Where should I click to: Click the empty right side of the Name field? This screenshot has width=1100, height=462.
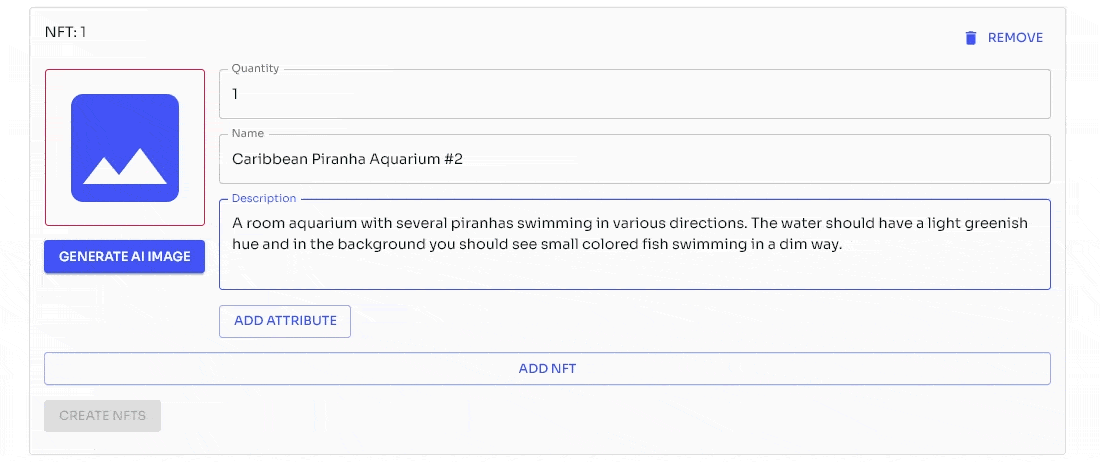coord(800,159)
